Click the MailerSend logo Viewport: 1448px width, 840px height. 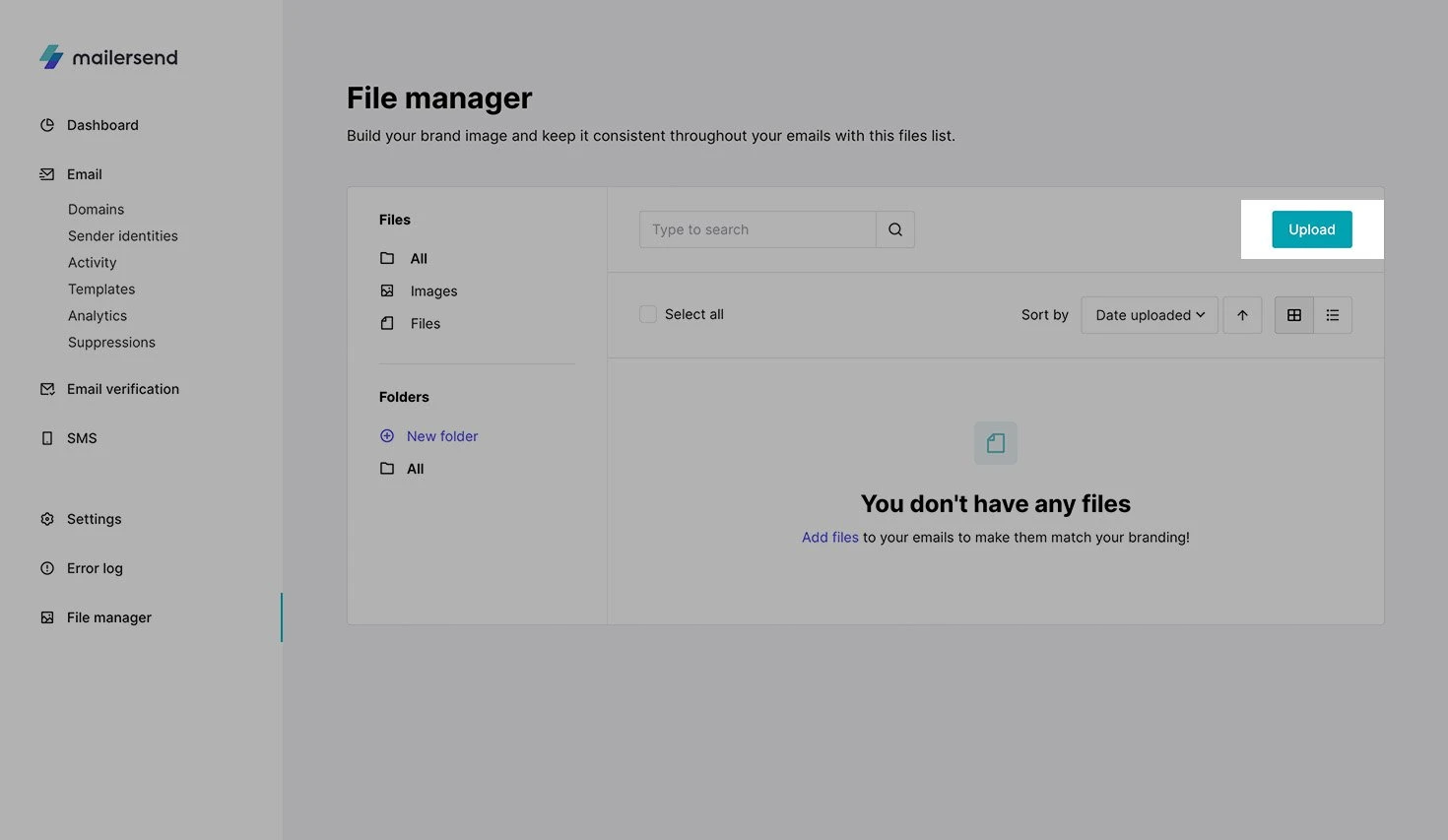coord(108,57)
